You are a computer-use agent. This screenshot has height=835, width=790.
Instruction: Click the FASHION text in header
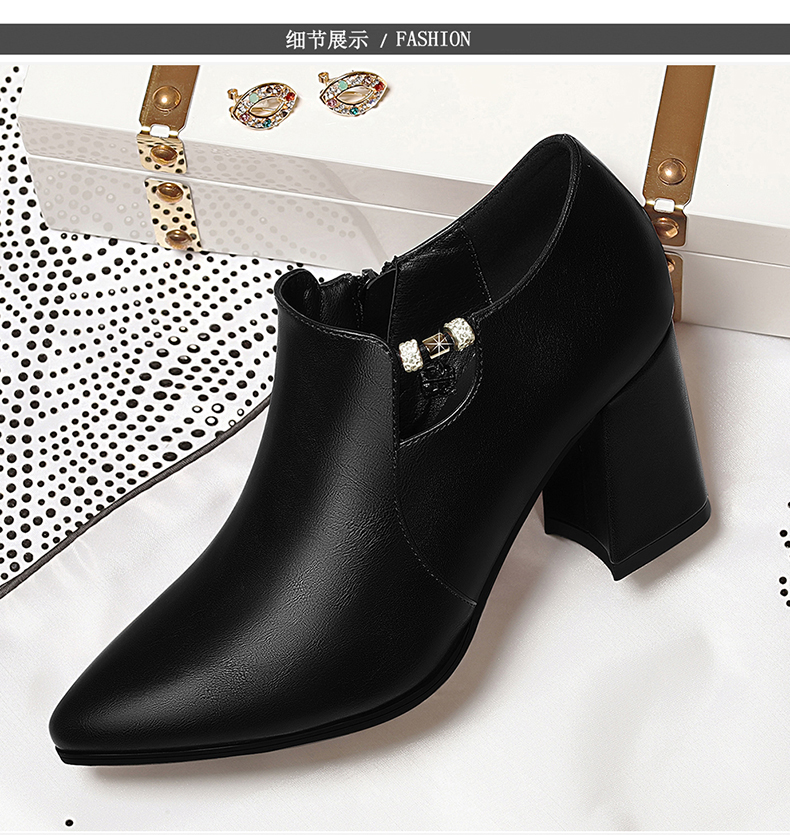tap(432, 40)
